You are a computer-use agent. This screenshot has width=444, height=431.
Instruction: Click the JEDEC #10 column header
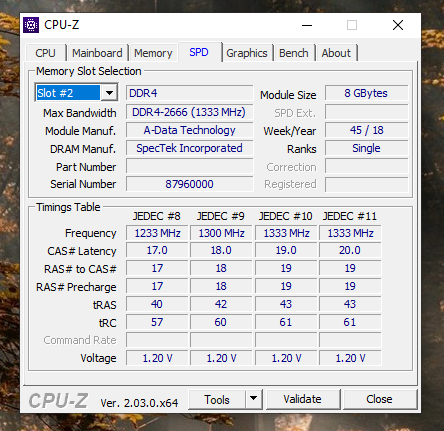pos(286,216)
